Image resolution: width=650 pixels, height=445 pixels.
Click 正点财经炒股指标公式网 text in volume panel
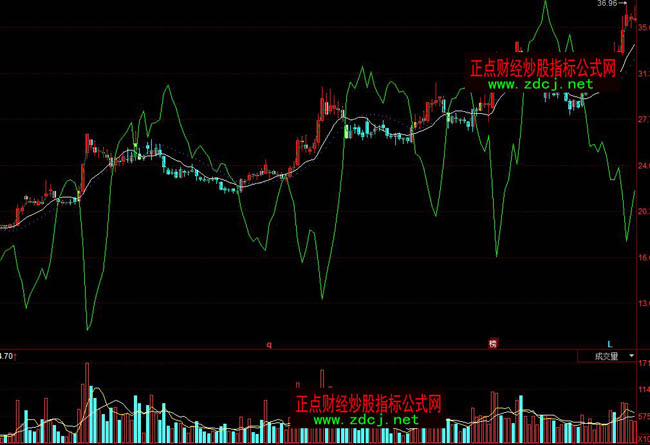coord(368,403)
